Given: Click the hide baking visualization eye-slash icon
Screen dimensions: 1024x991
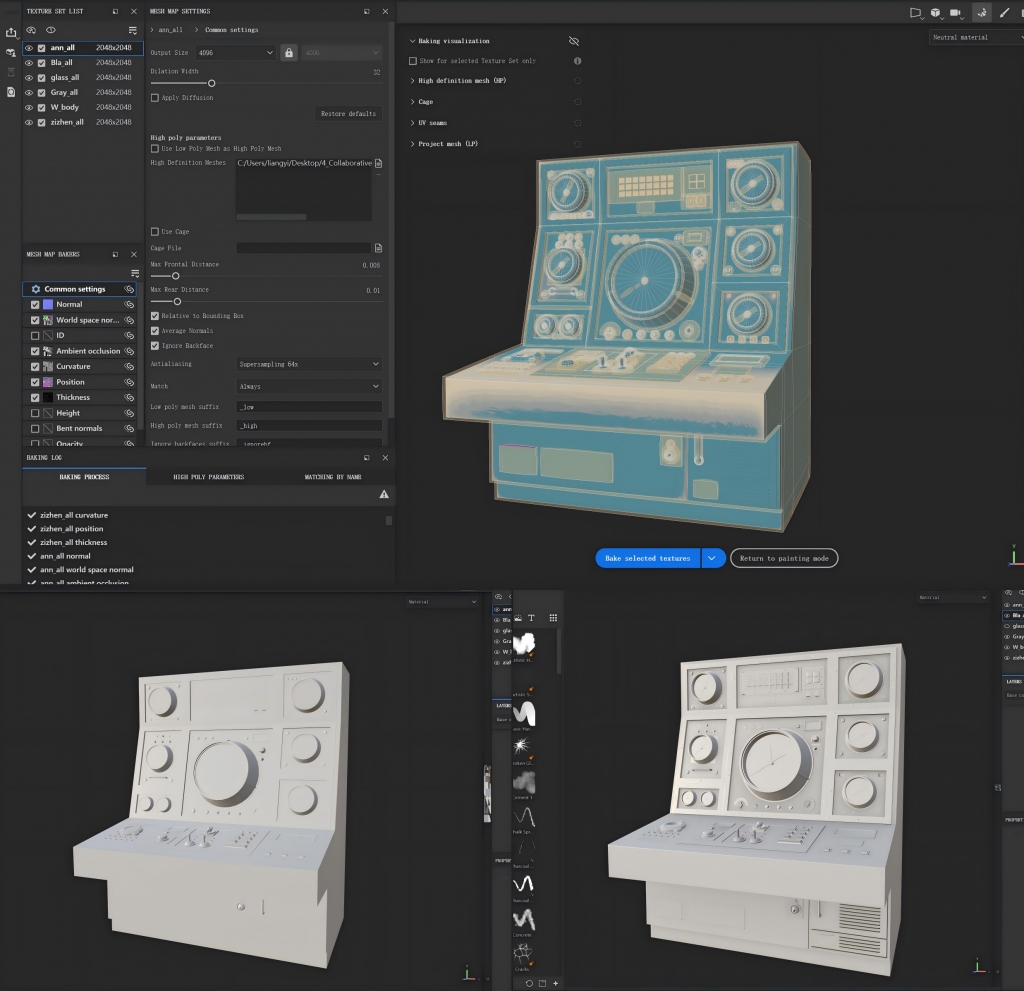Looking at the screenshot, I should pyautogui.click(x=574, y=41).
